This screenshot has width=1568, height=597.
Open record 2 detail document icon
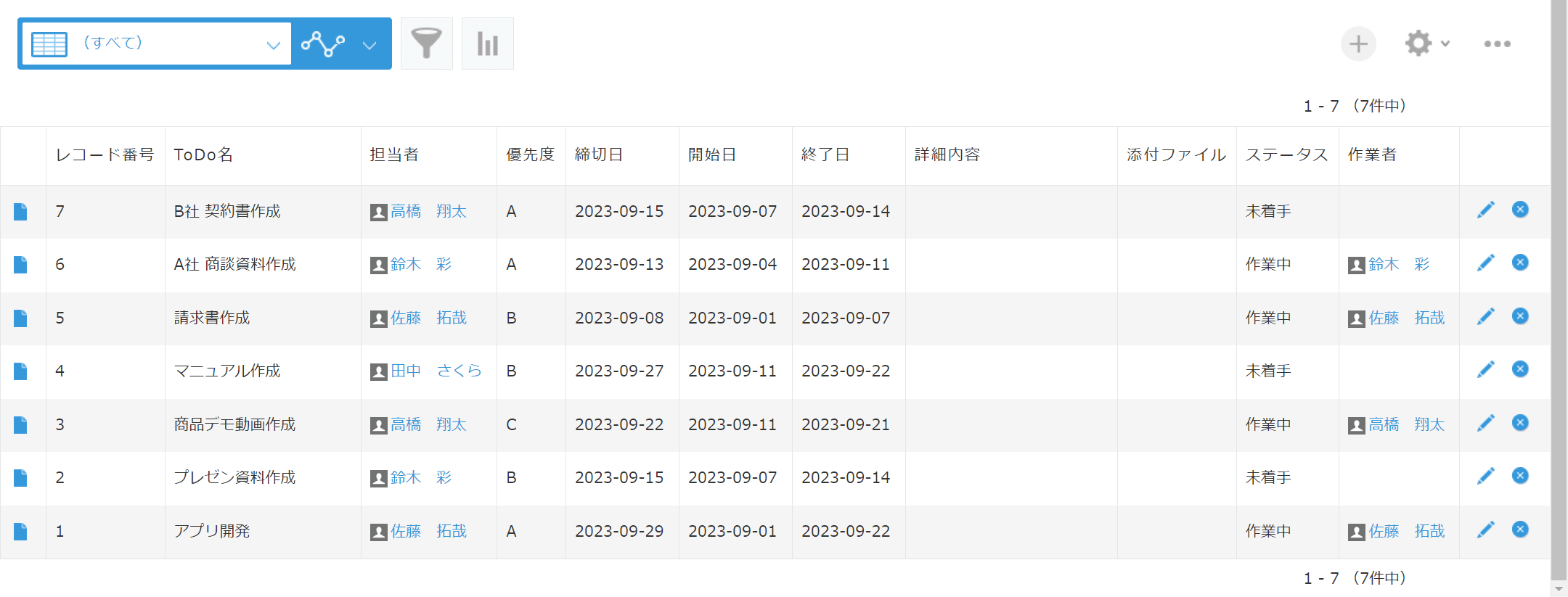tap(20, 477)
